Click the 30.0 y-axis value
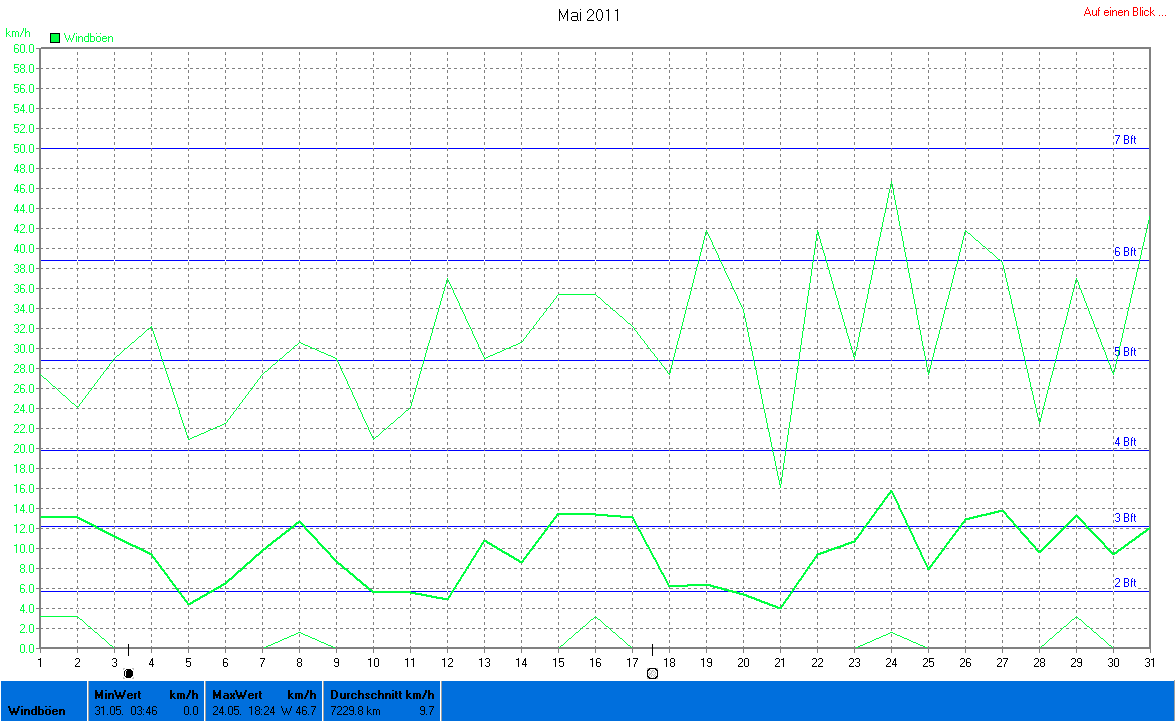This screenshot has width=1175, height=721. (24, 349)
